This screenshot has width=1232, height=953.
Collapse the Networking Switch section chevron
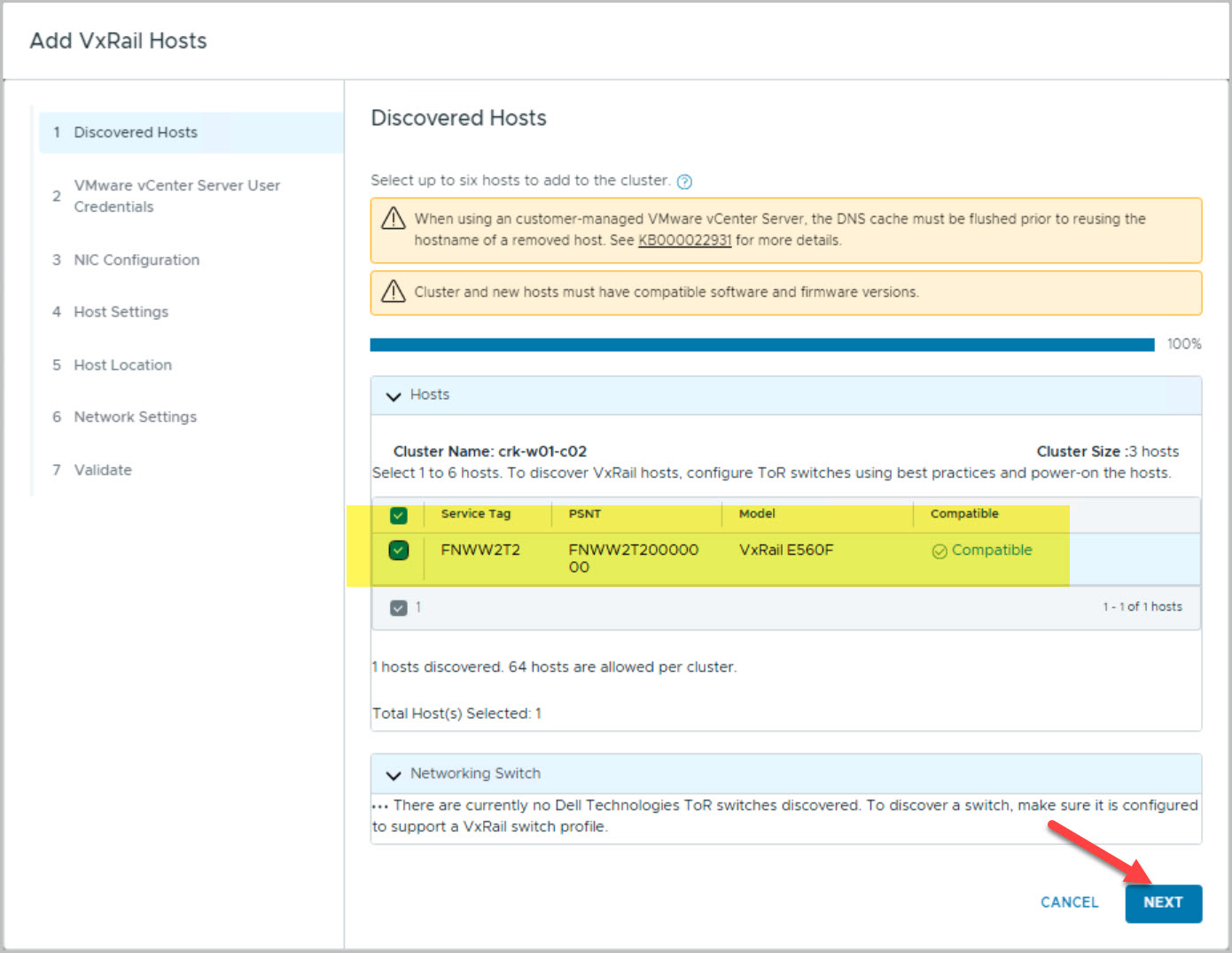[394, 775]
